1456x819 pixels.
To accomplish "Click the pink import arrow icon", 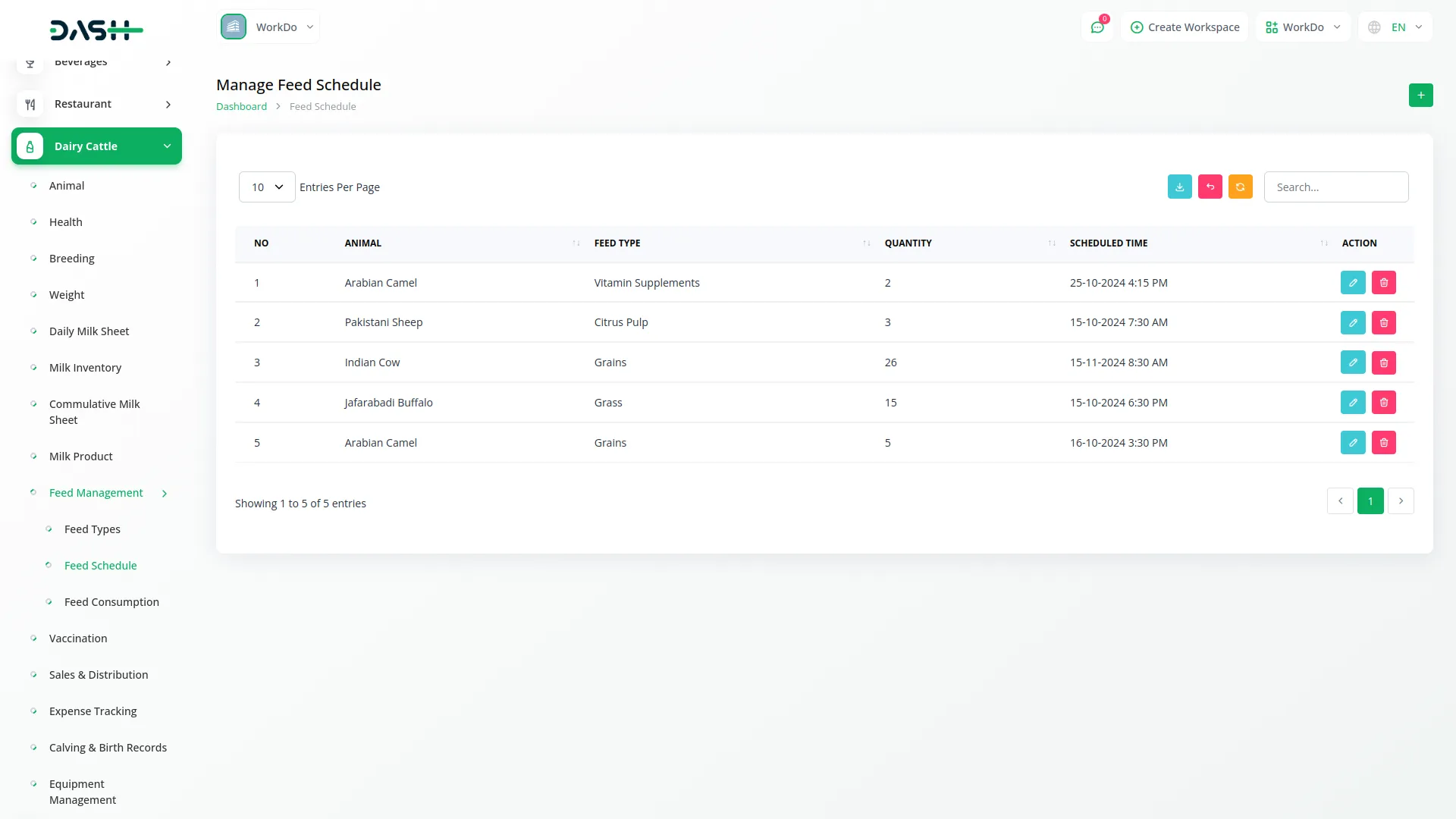I will pyautogui.click(x=1210, y=187).
